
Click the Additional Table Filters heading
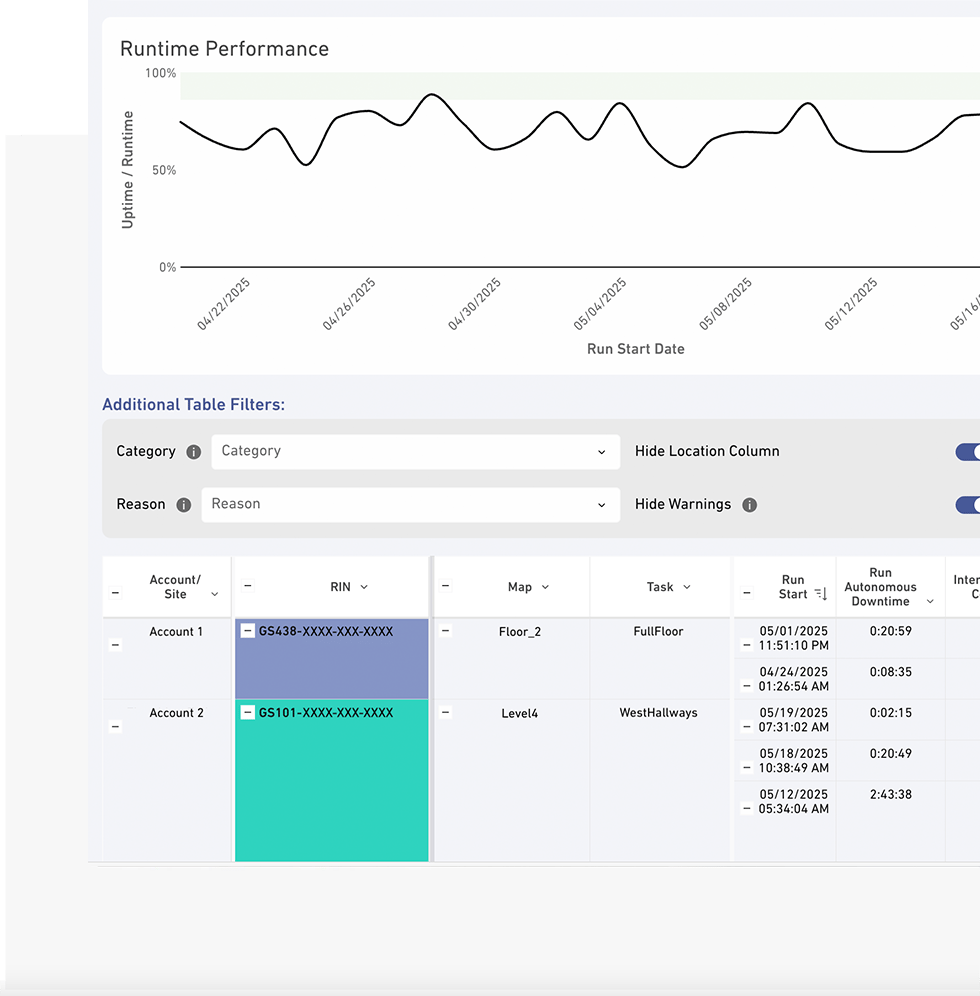[x=194, y=405]
